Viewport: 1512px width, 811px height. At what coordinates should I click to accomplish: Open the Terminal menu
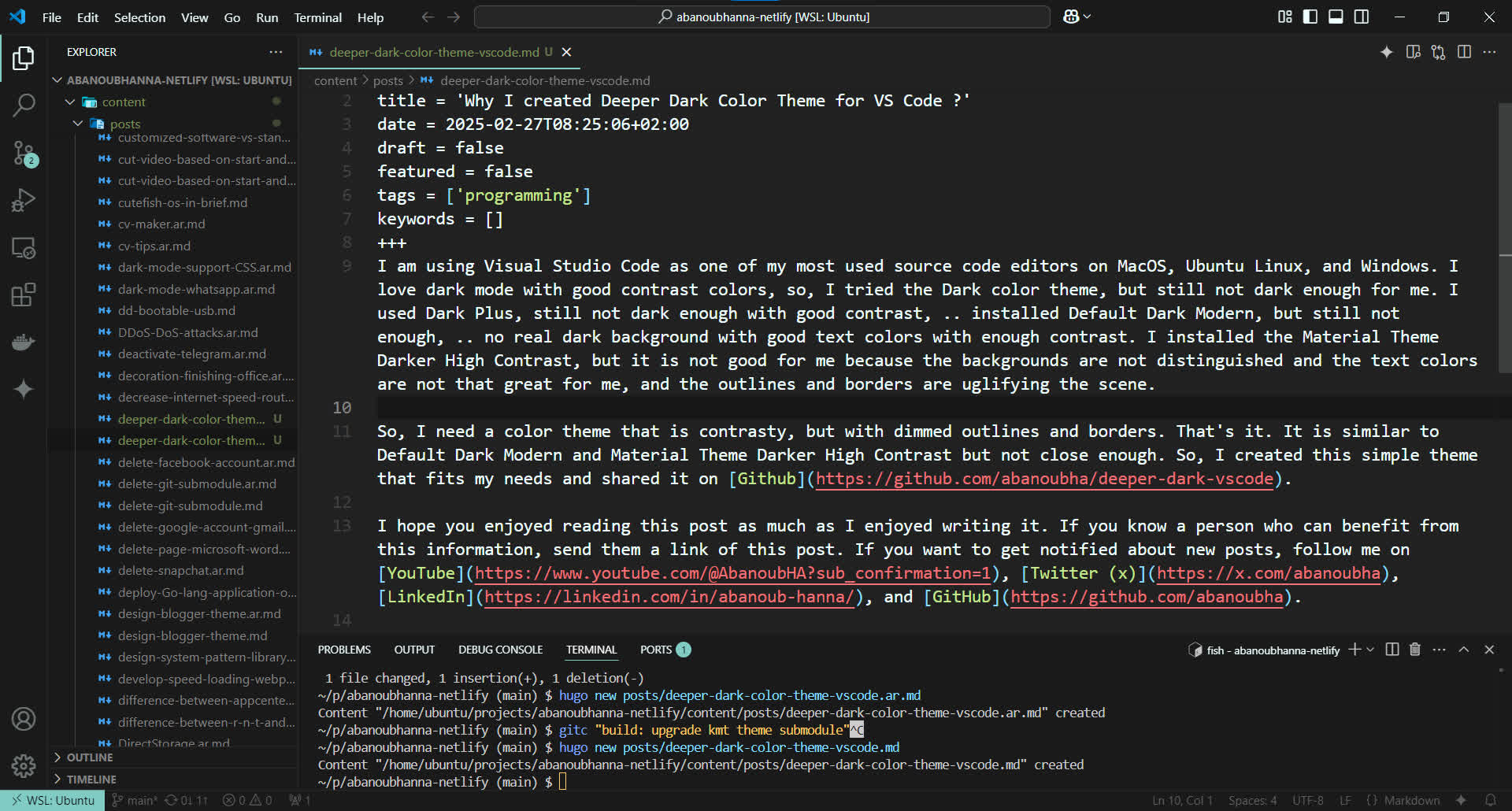(317, 17)
